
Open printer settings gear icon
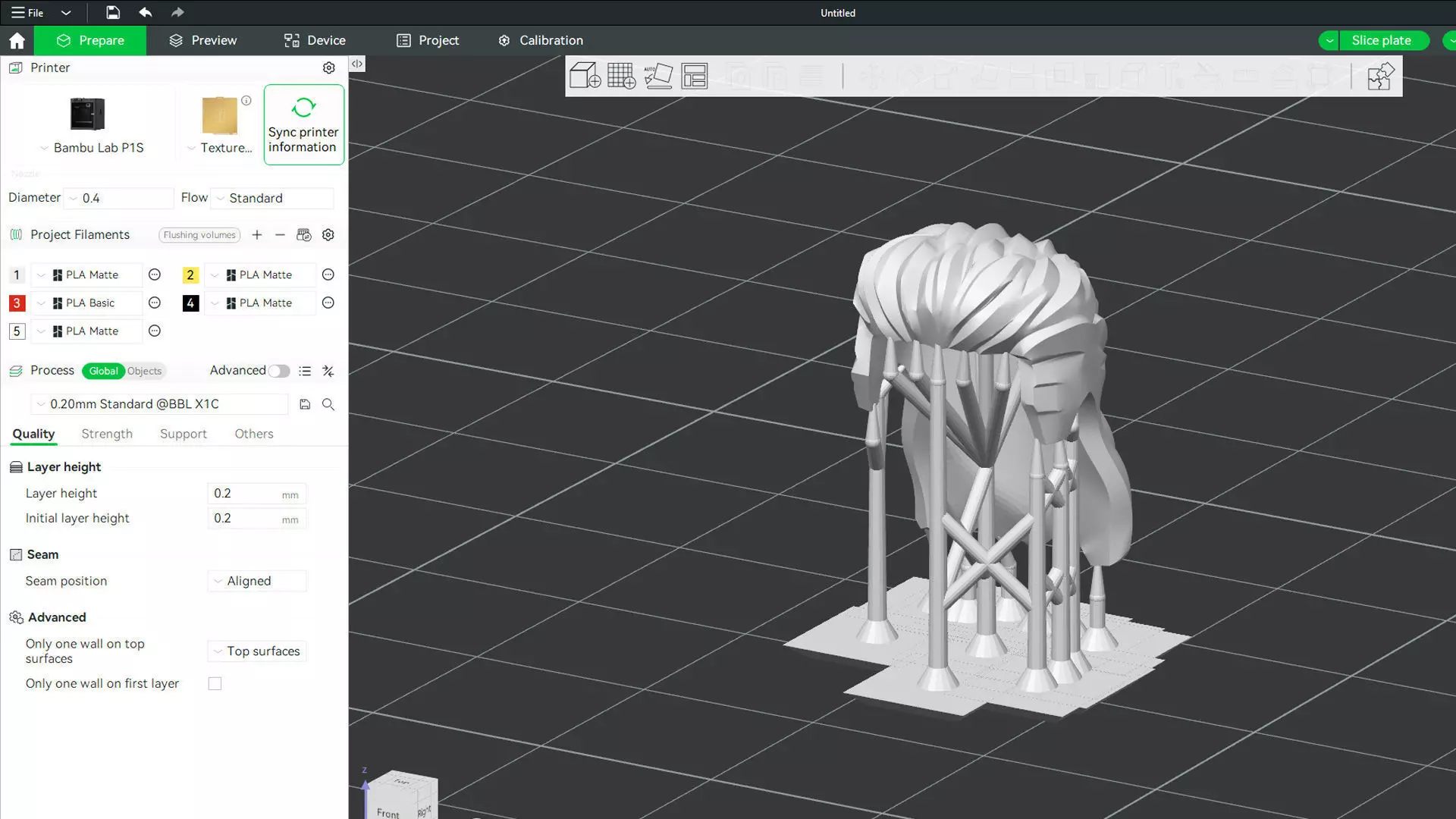coord(328,67)
